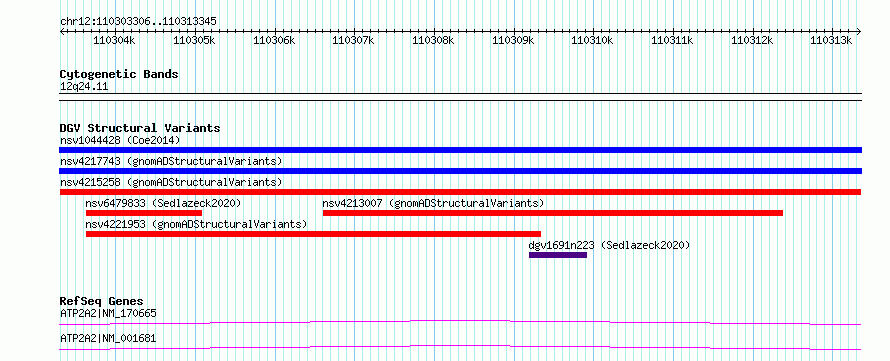Select the ATP2A2 NM_001681 transcript line
The height and width of the screenshot is (361, 890).
(x=460, y=347)
